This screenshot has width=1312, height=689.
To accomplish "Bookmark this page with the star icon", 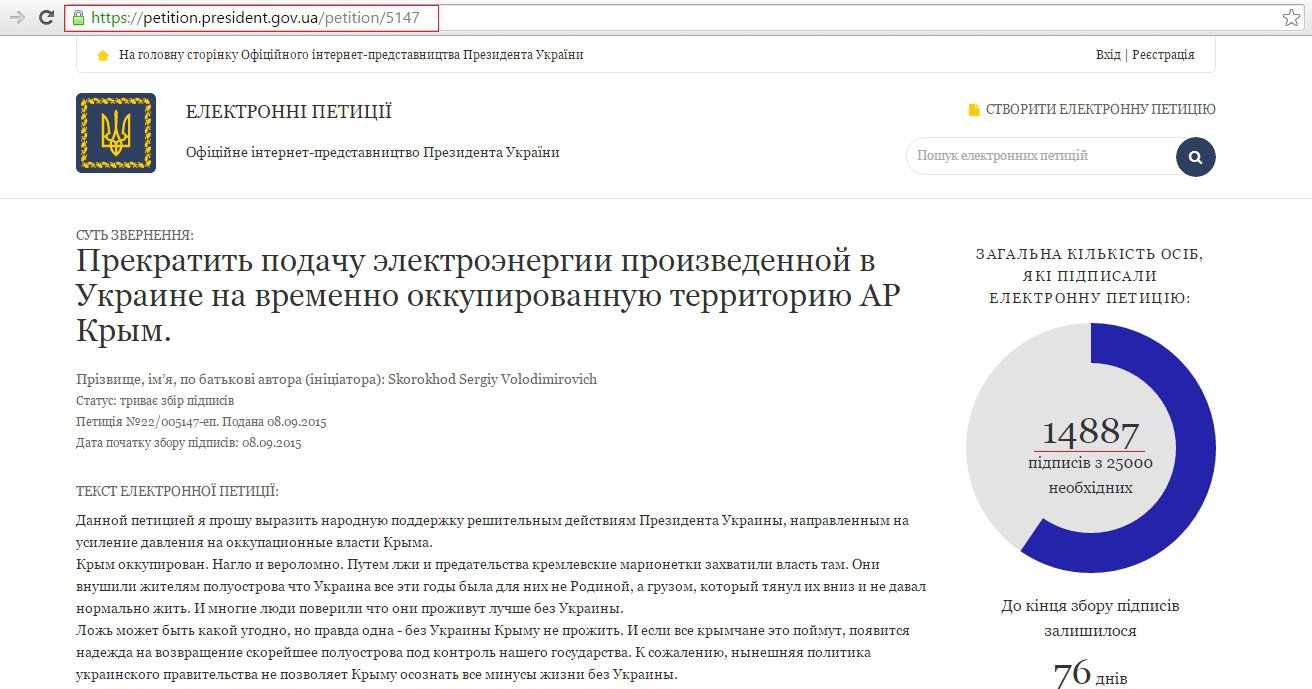I will [x=1291, y=18].
